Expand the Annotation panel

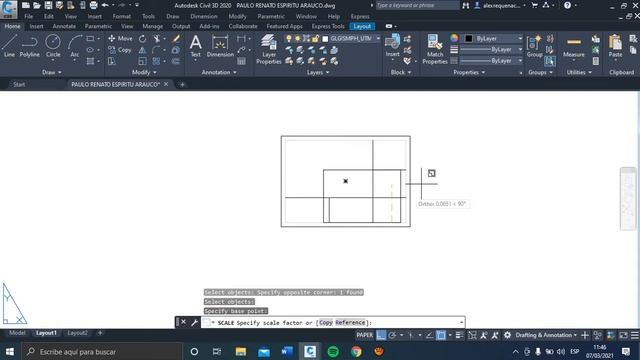click(x=219, y=72)
